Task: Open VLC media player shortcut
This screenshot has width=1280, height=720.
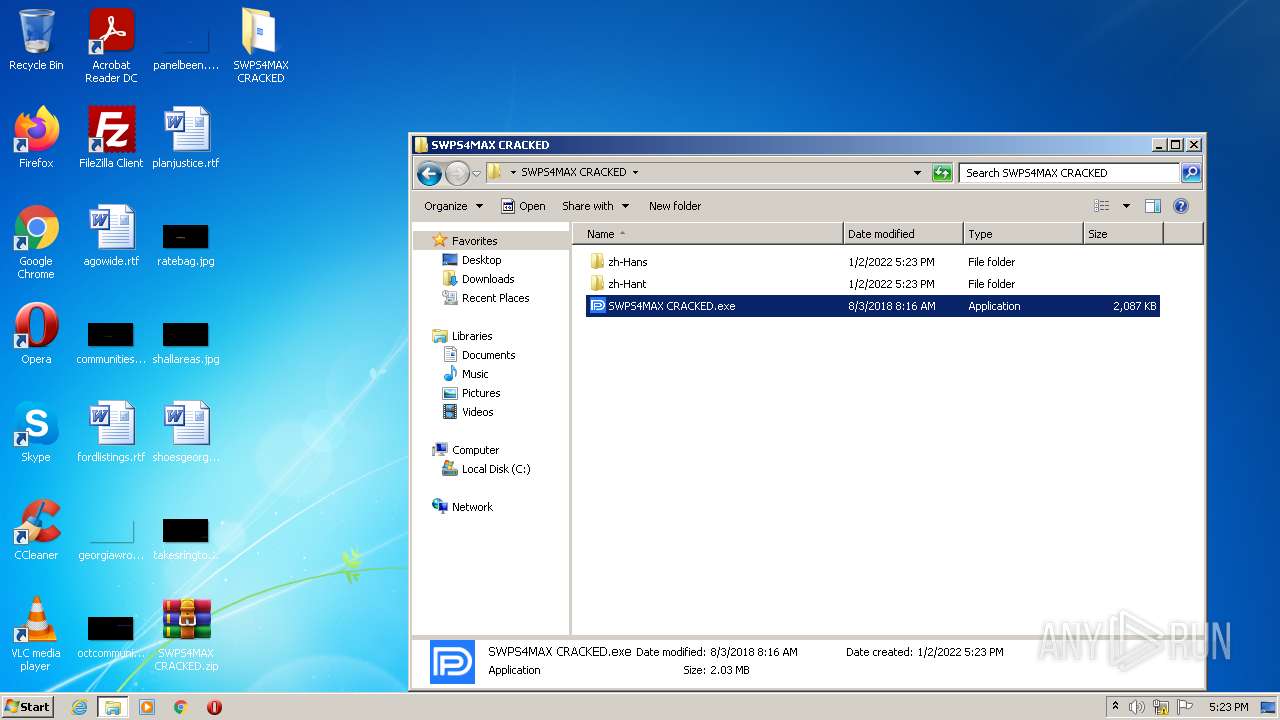Action: [36, 634]
